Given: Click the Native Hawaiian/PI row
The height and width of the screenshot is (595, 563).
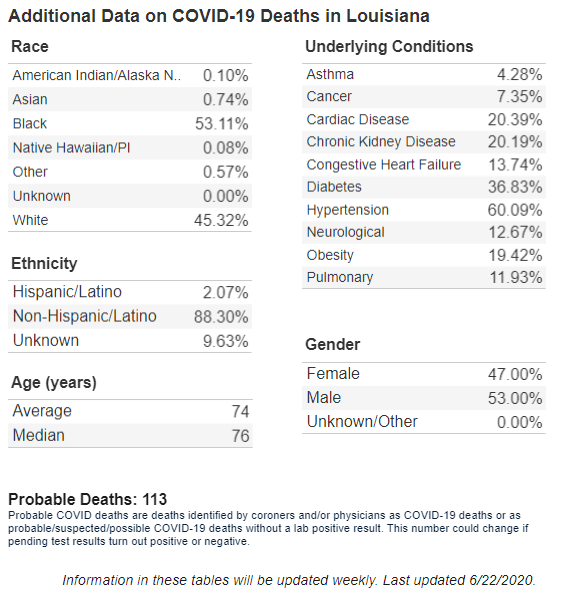Looking at the screenshot, I should [130, 148].
